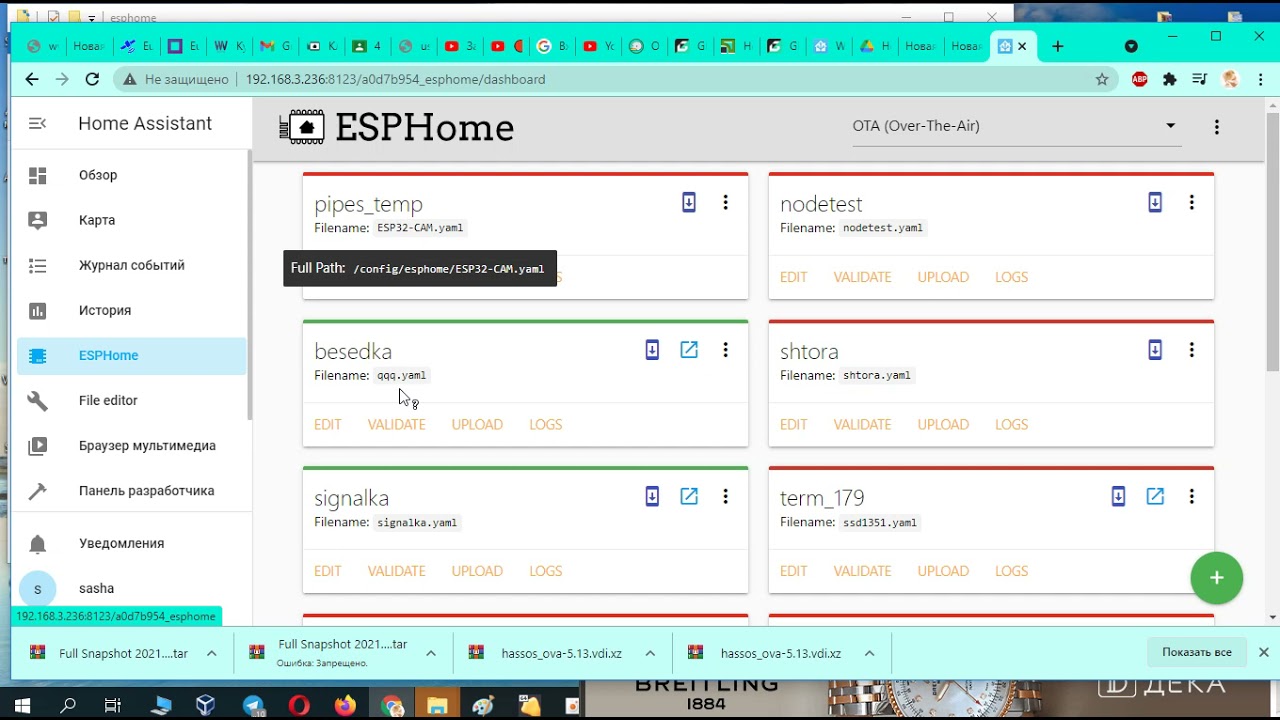The image size is (1280, 720).
Task: Open Карта in the sidebar
Action: tap(131, 220)
